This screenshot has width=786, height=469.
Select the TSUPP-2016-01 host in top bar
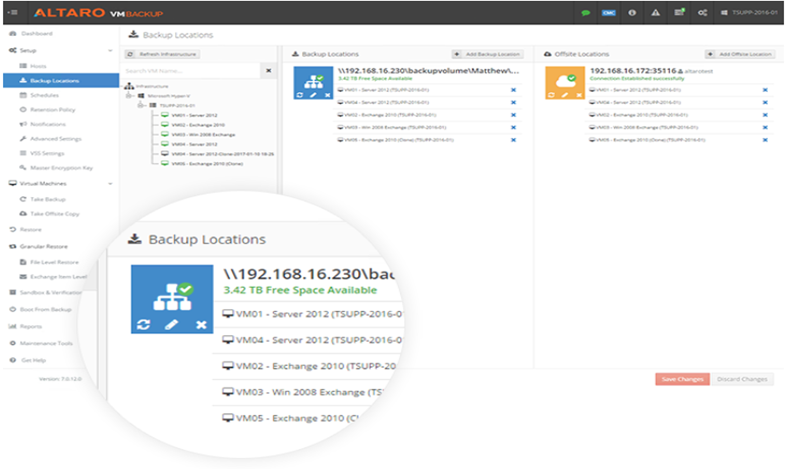(x=749, y=13)
